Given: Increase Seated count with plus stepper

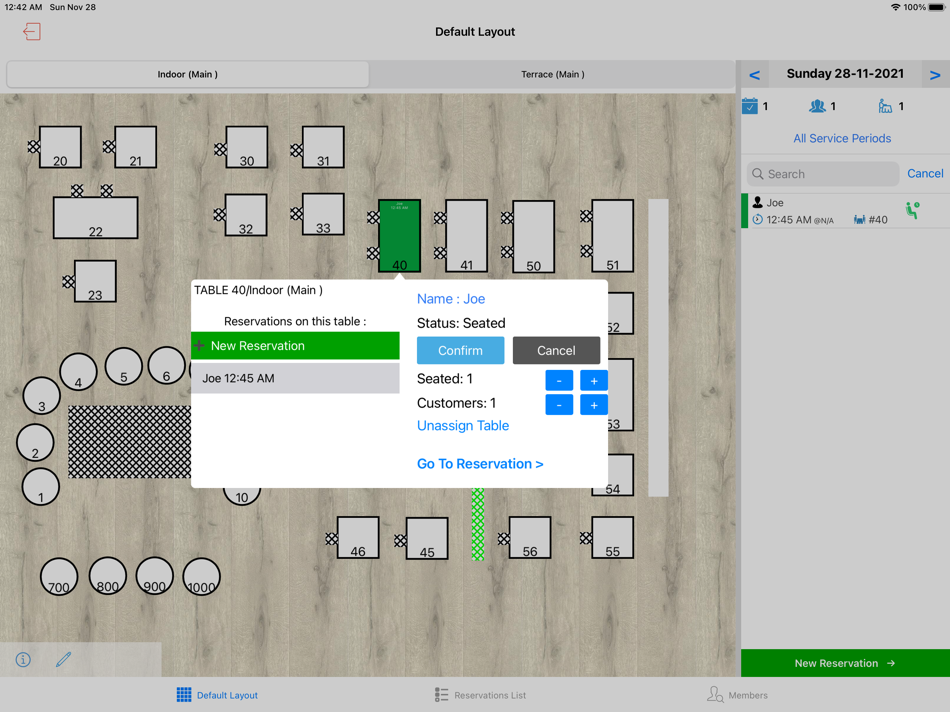Looking at the screenshot, I should [x=593, y=380].
